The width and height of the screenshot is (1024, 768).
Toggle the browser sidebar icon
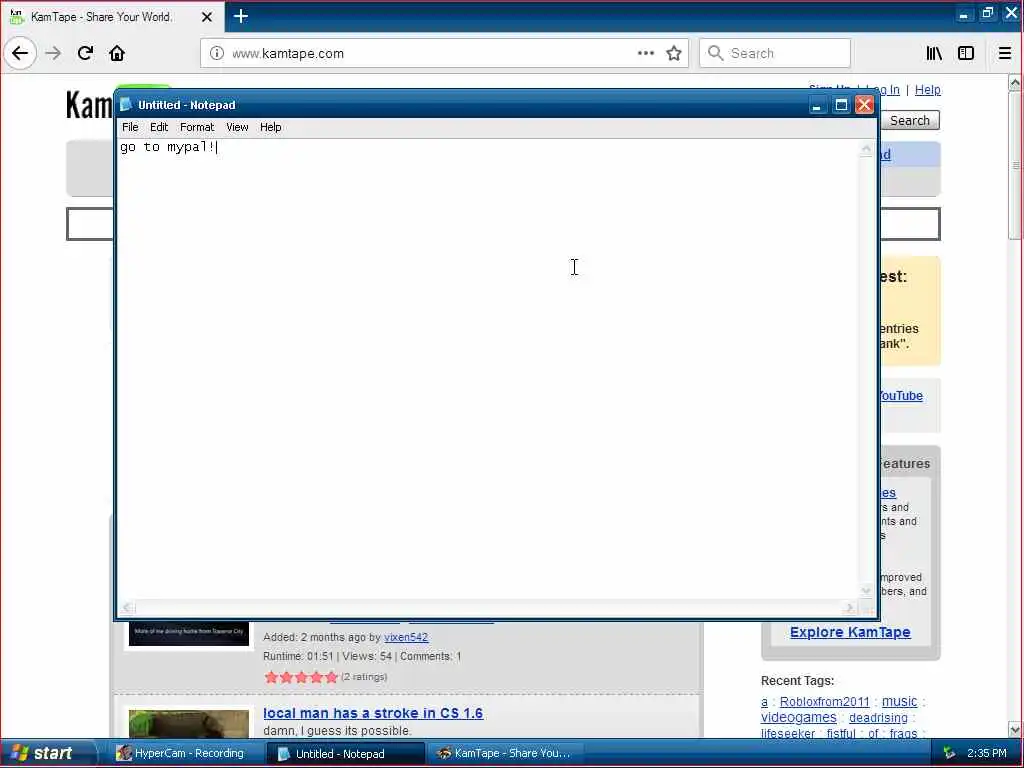(966, 53)
